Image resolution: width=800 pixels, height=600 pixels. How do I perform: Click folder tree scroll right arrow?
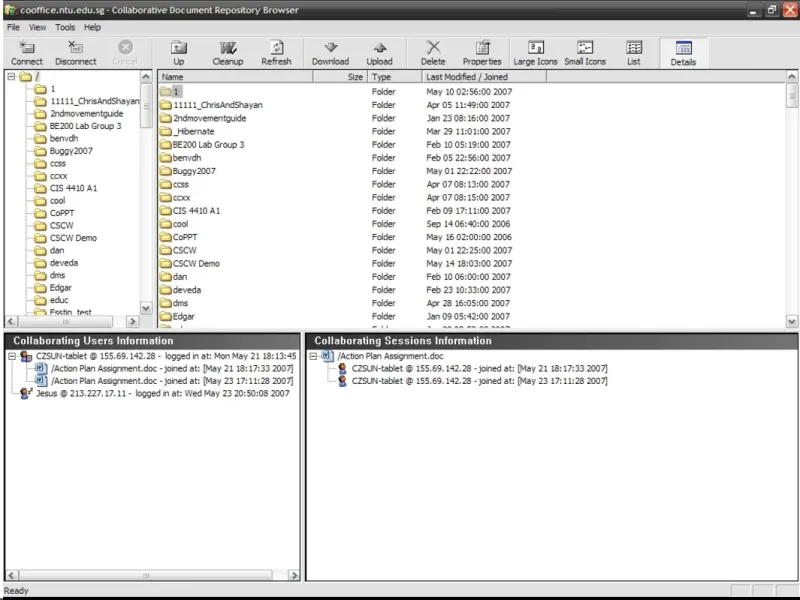click(x=133, y=321)
